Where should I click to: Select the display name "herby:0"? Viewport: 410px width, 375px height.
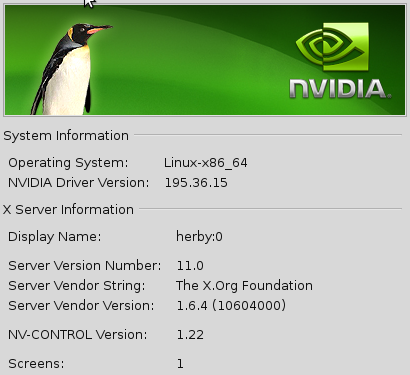coord(199,237)
